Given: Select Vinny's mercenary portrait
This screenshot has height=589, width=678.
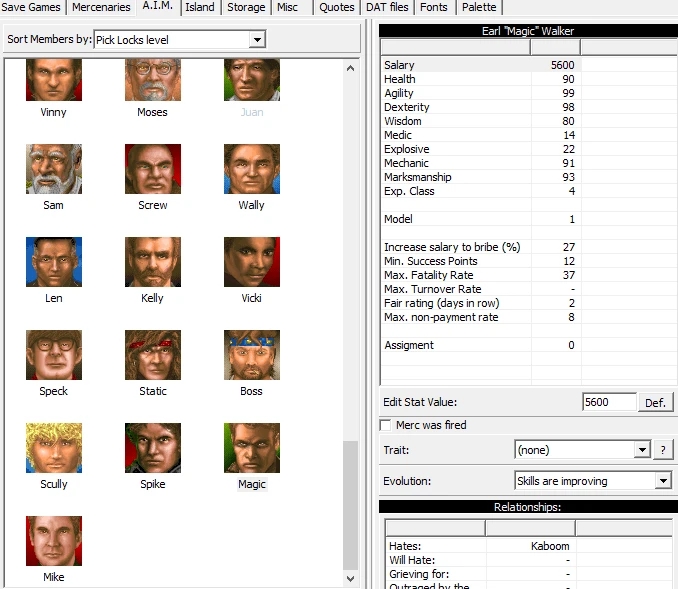Looking at the screenshot, I should (54, 80).
